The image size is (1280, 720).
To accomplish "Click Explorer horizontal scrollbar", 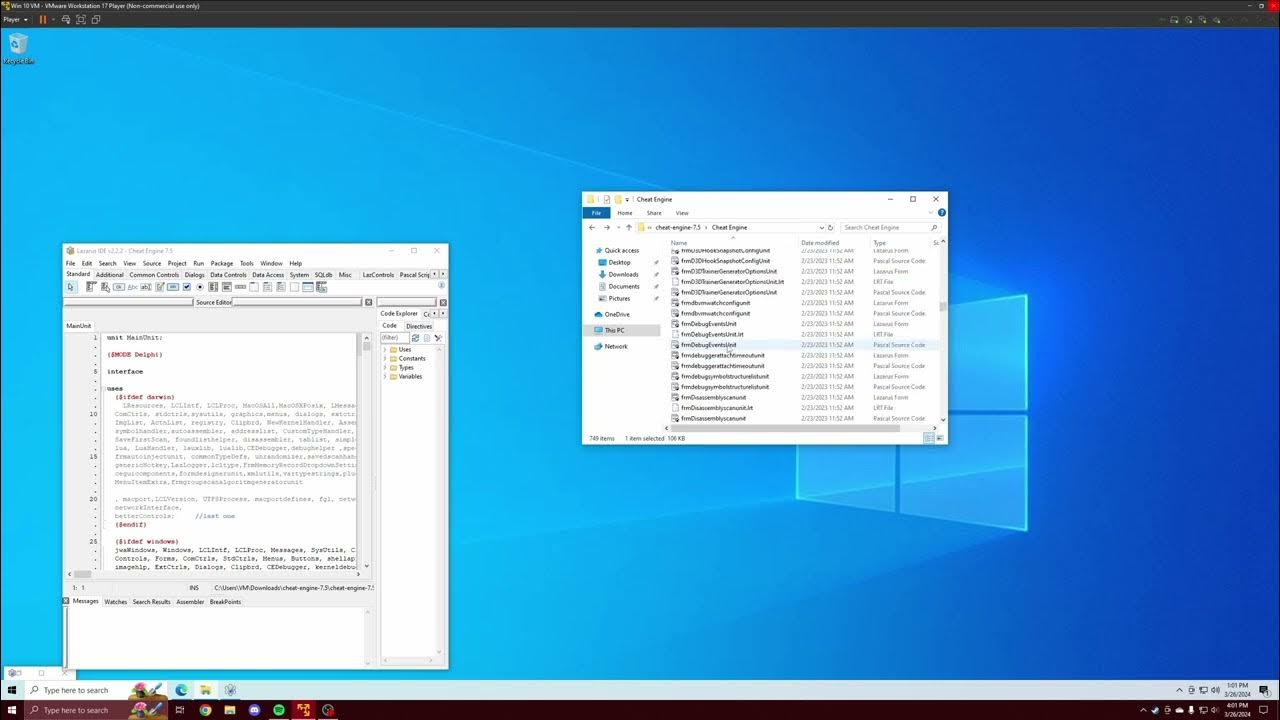I will (x=784, y=428).
